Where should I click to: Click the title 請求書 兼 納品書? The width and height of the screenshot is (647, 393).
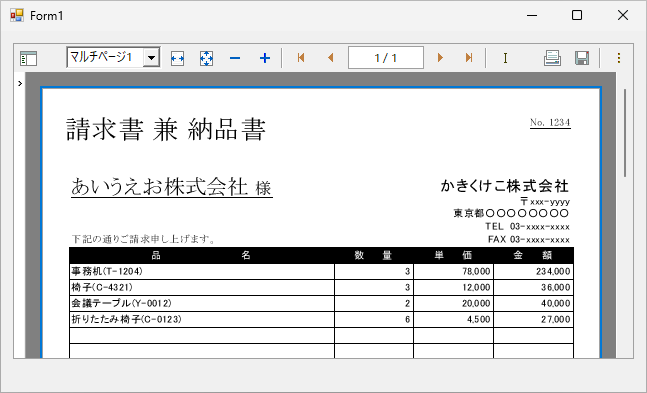[x=165, y=129]
